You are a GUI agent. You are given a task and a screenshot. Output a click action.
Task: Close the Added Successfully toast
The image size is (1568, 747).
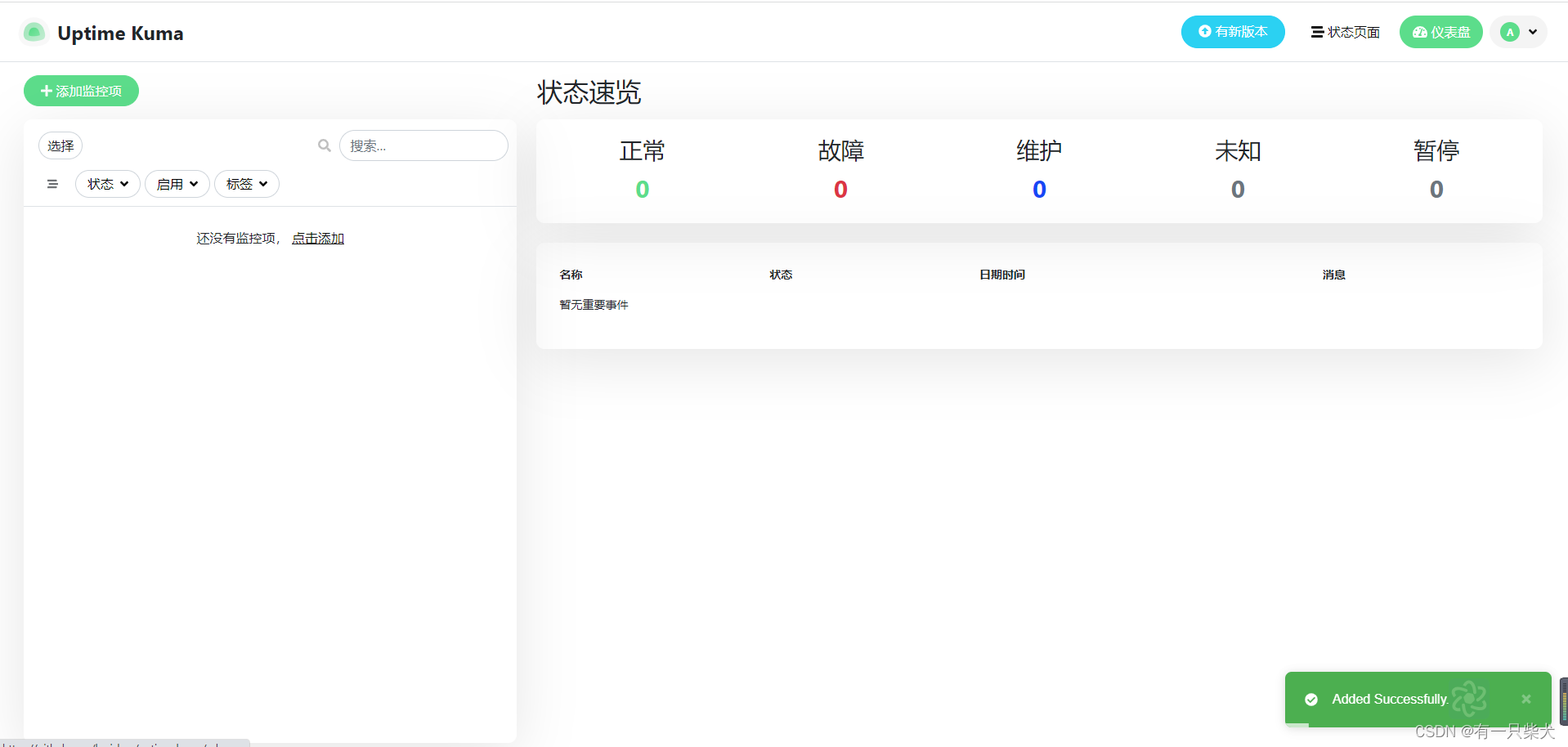pyautogui.click(x=1526, y=699)
